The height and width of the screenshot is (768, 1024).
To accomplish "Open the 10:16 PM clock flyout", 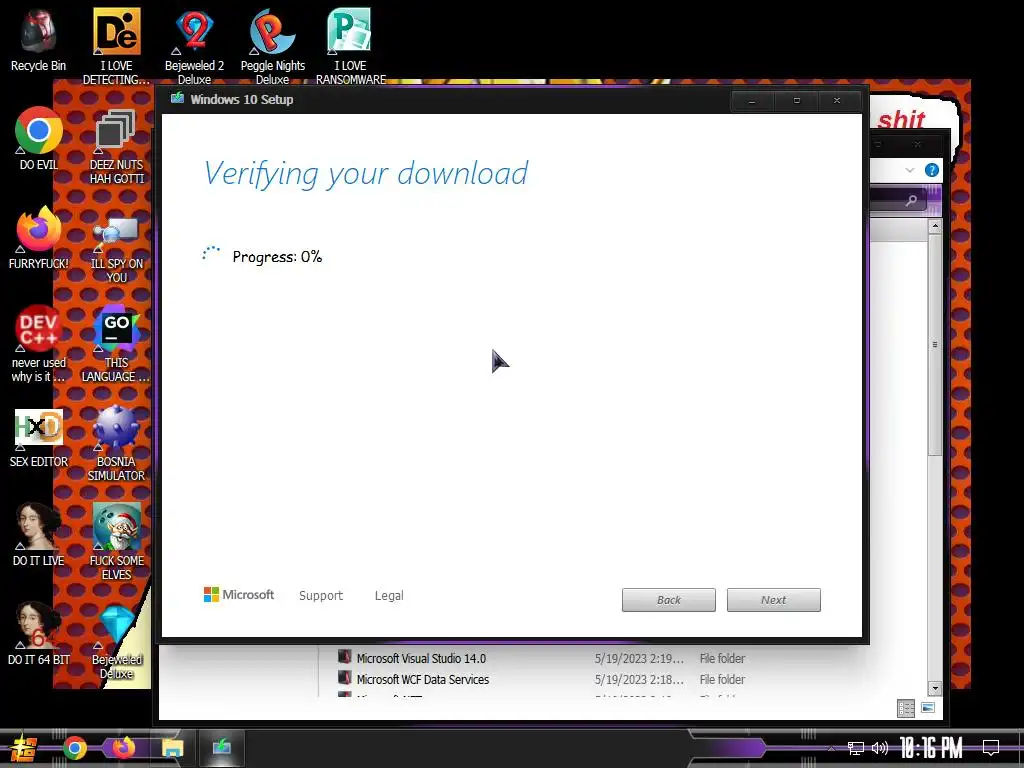I will point(931,748).
